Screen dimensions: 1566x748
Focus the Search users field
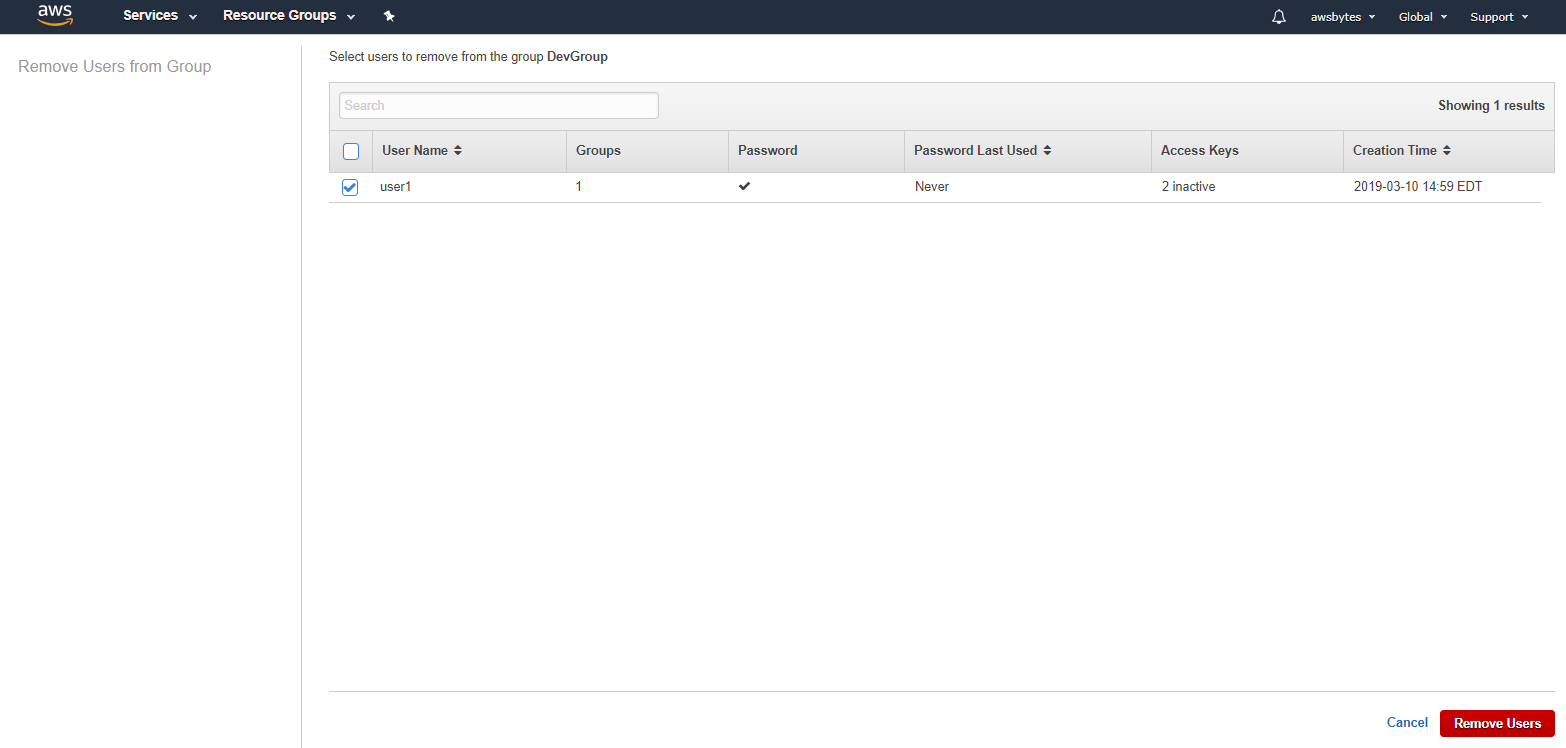(499, 105)
